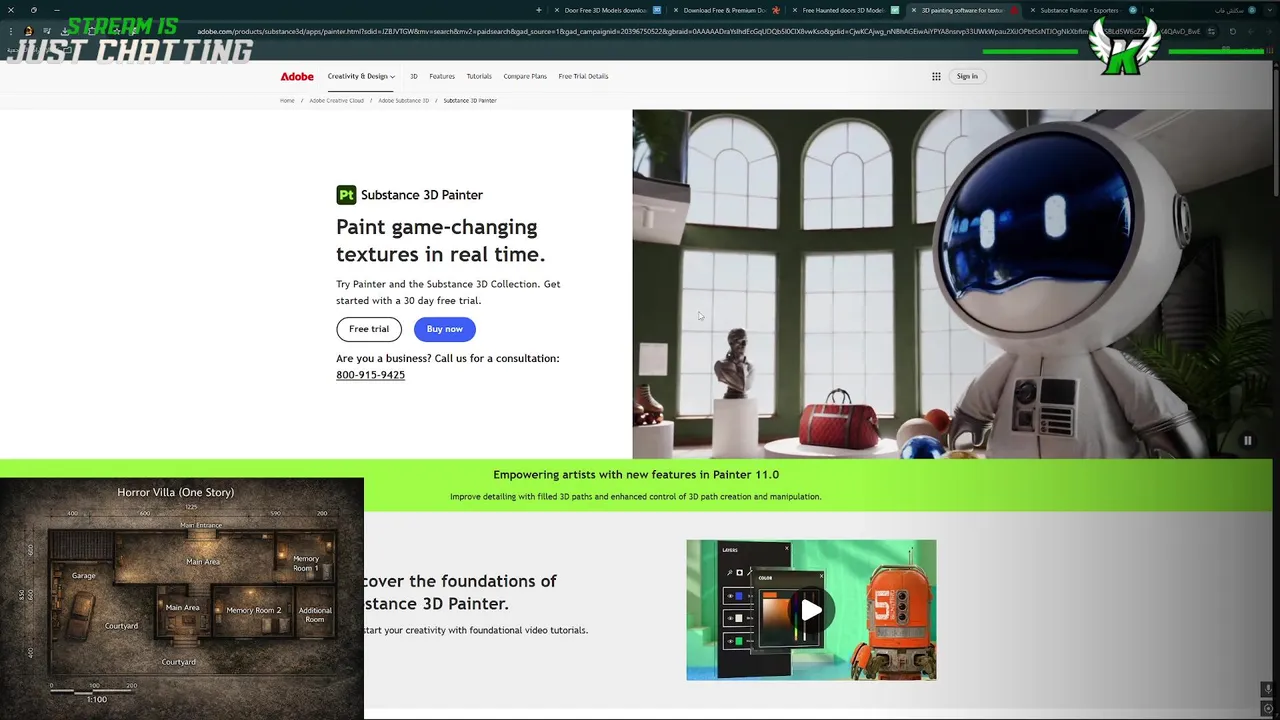Close the Free Haunted doors 3D Models tab

click(795, 10)
